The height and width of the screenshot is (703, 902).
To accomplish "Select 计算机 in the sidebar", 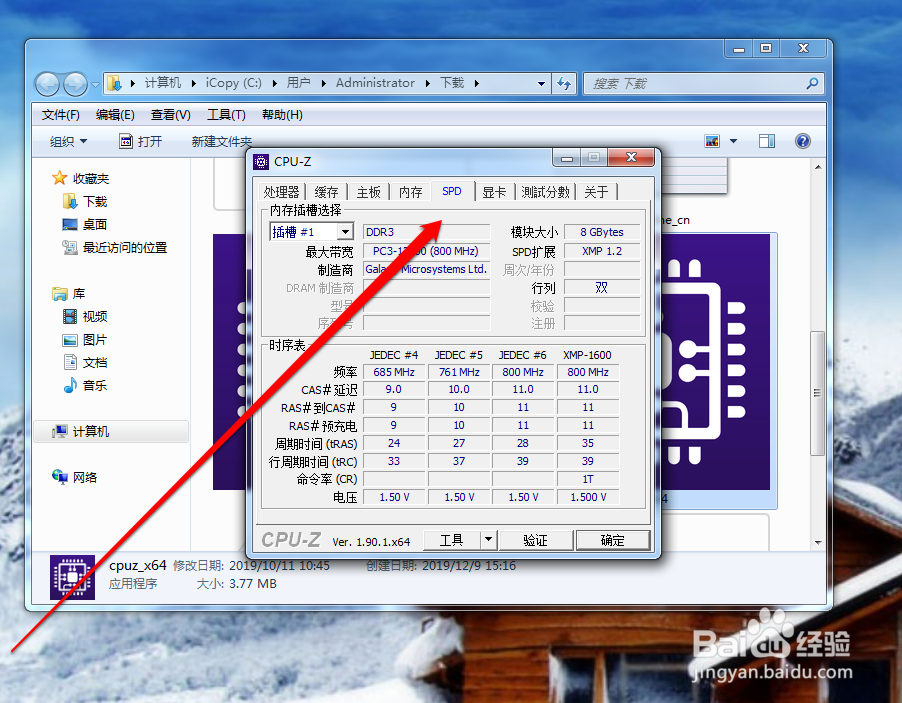I will 111,431.
